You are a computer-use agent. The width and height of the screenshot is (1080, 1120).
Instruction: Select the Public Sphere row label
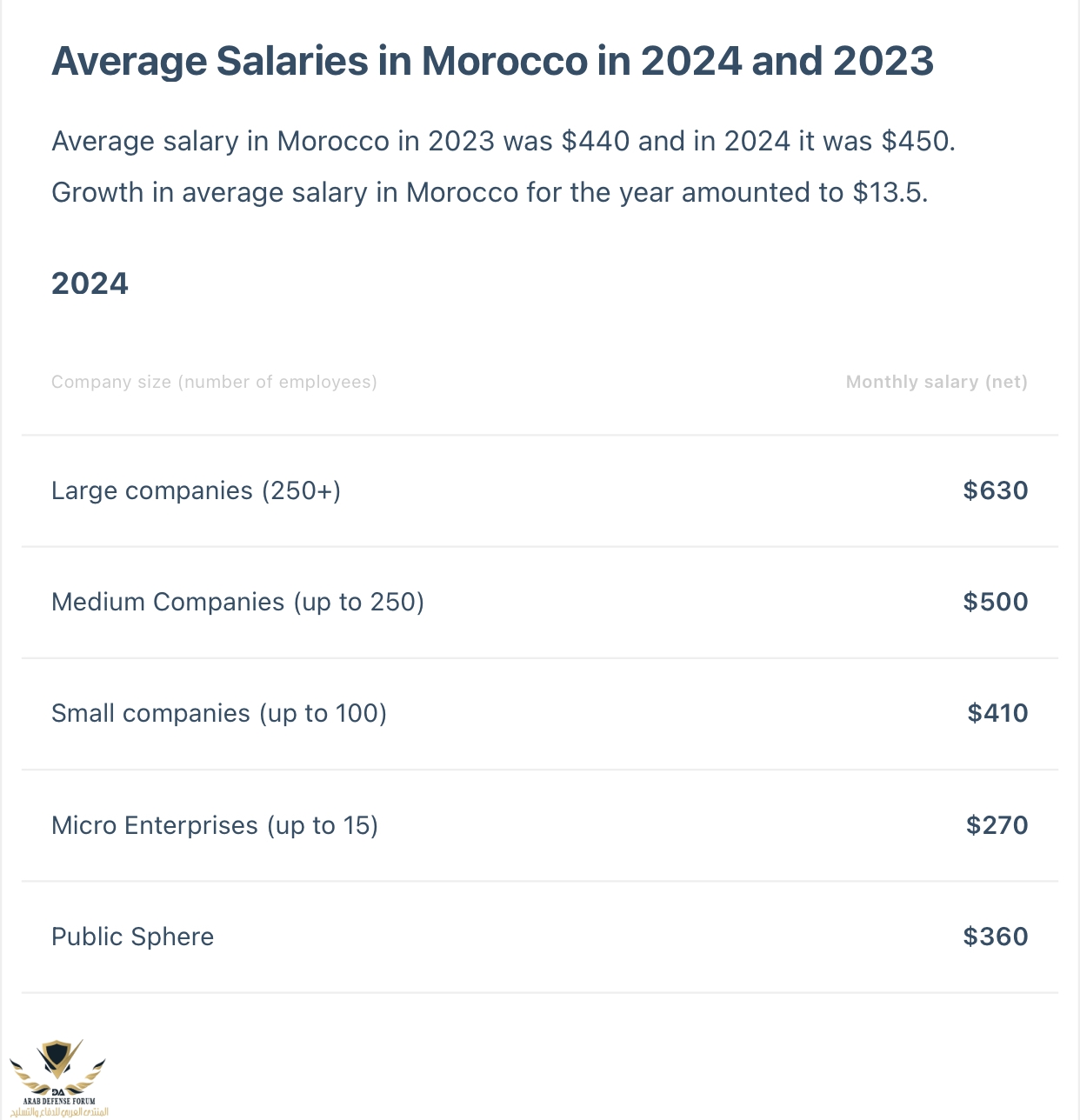tap(132, 937)
